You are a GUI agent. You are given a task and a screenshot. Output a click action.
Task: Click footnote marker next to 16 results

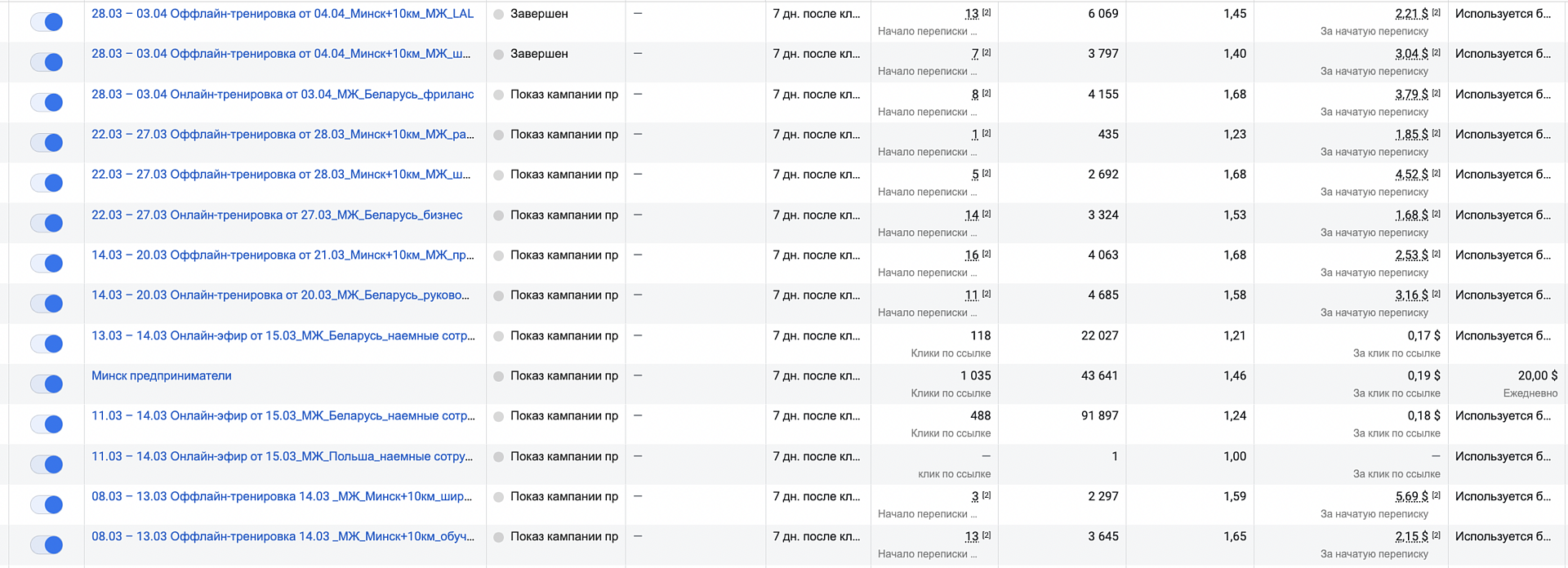click(x=987, y=254)
